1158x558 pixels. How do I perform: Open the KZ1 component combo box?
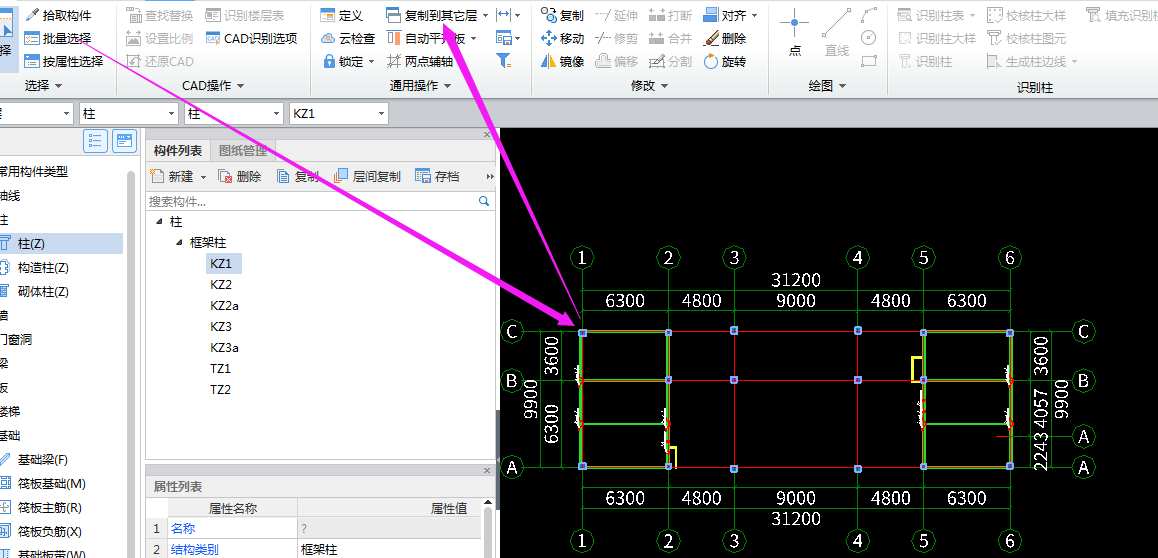point(340,114)
